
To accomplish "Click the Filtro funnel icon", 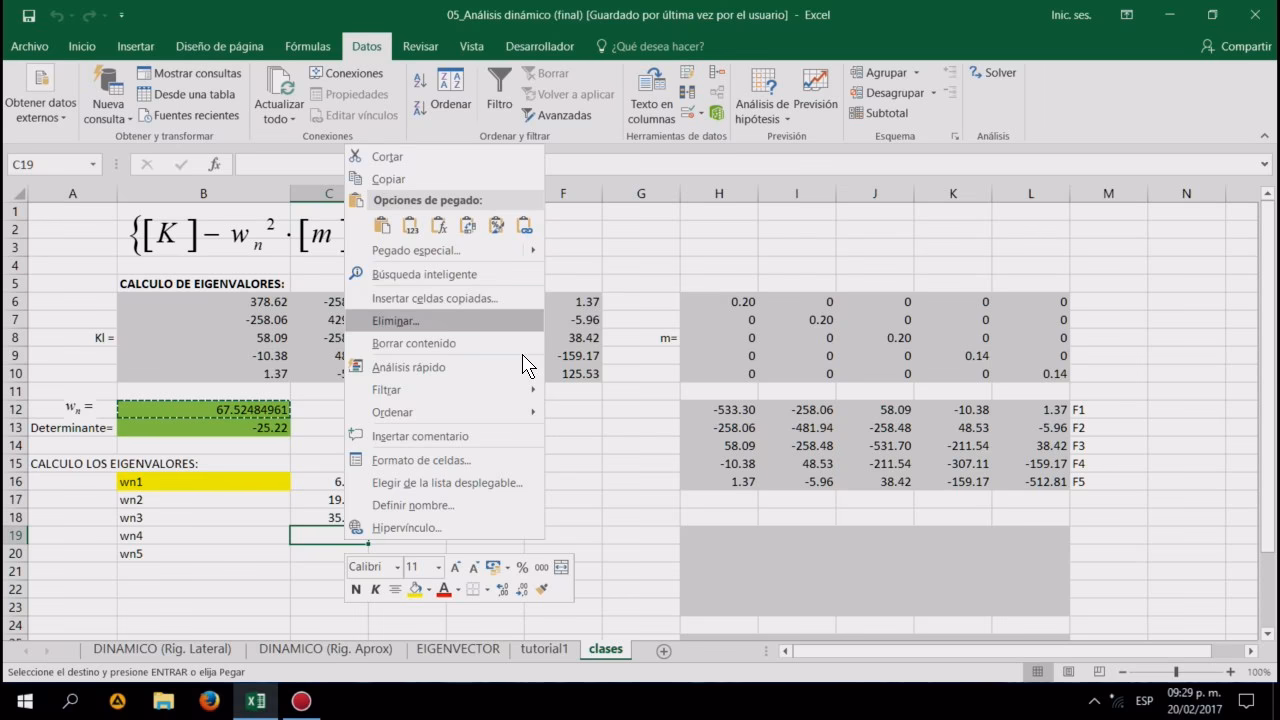I will click(x=499, y=82).
